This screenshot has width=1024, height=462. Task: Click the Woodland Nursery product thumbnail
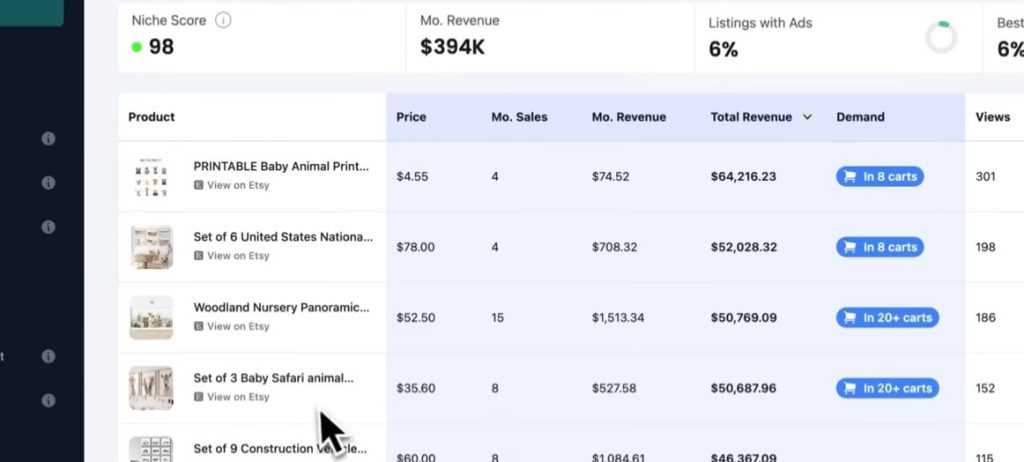[151, 317]
